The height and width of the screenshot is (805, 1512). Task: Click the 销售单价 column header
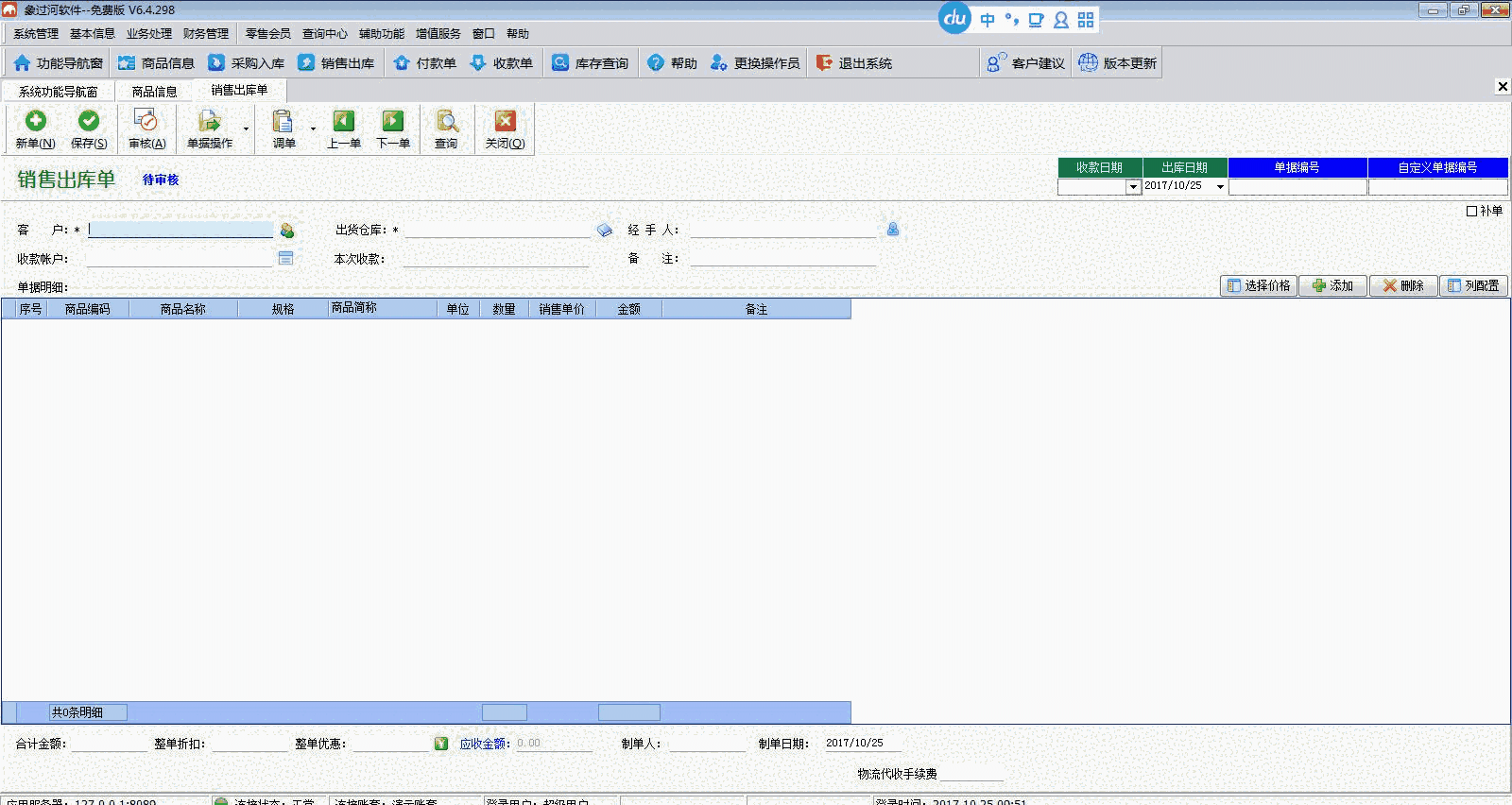coord(561,309)
